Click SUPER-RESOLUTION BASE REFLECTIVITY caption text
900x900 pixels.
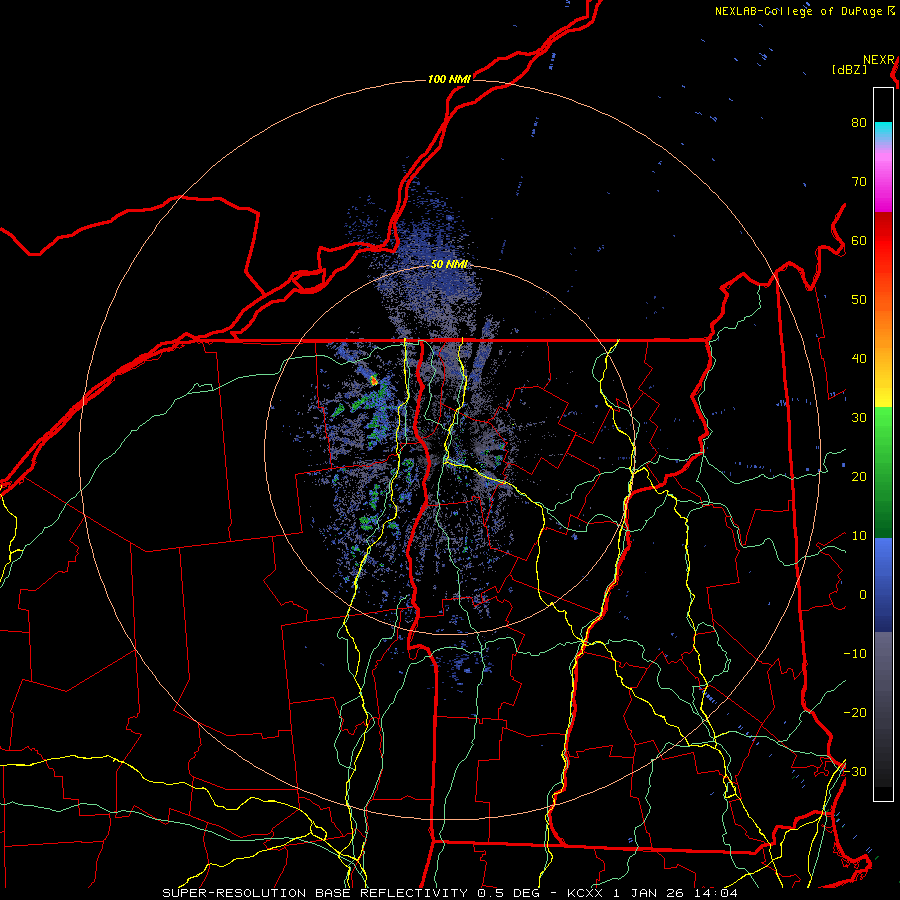point(315,893)
